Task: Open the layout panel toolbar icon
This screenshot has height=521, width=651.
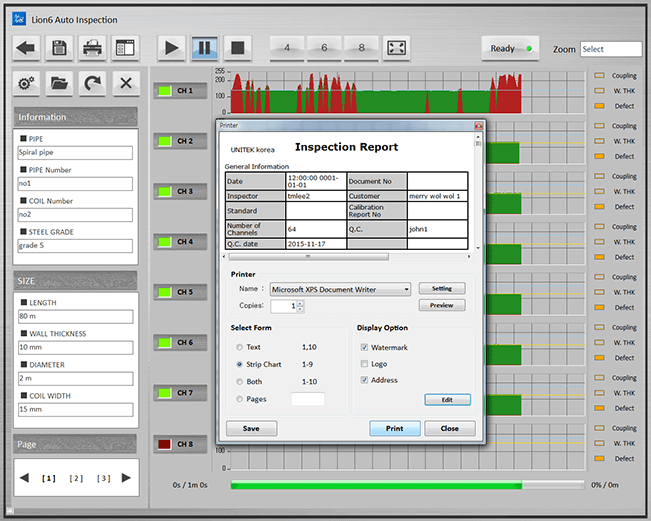Action: click(125, 48)
